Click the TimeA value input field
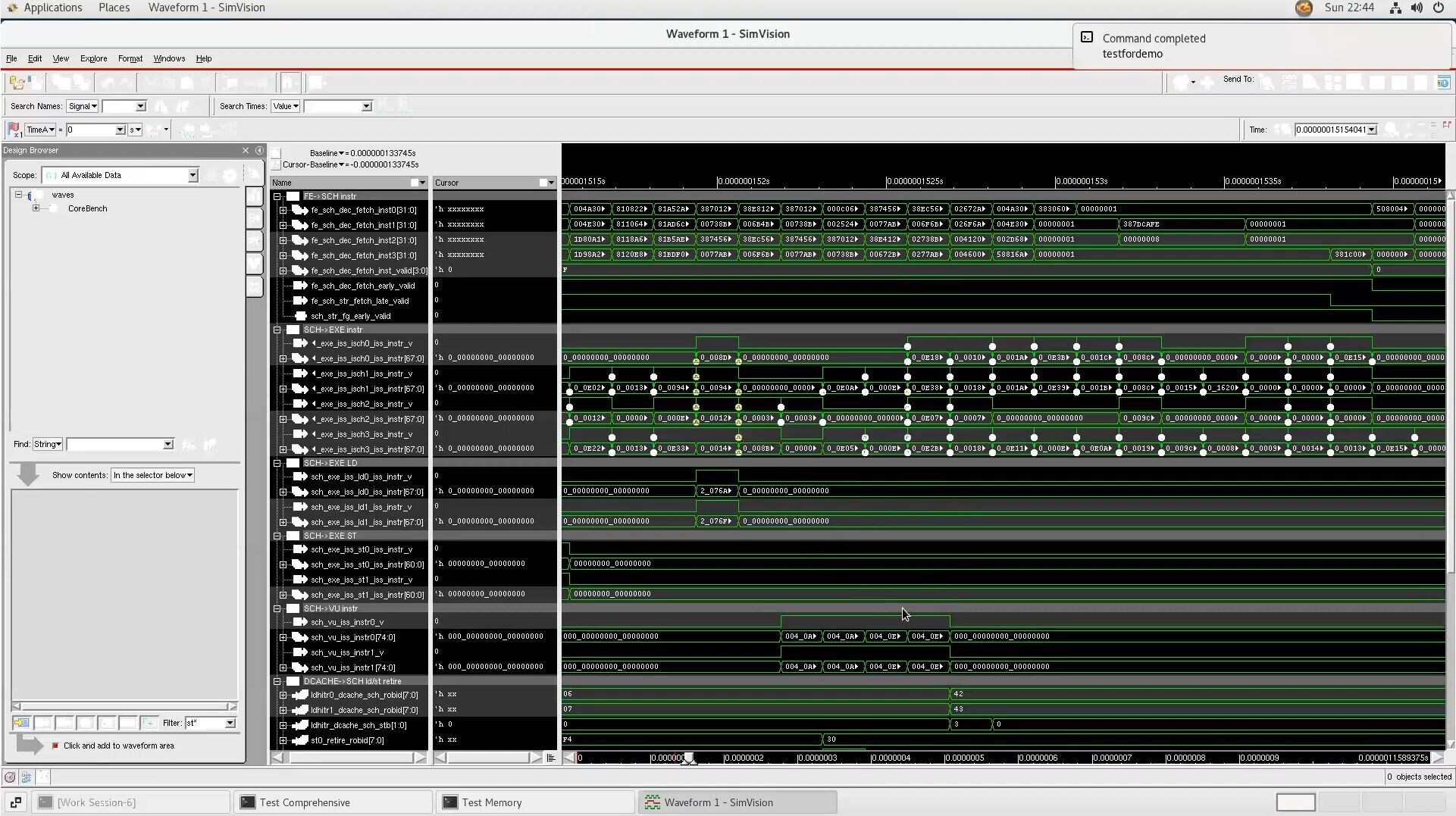Image resolution: width=1456 pixels, height=816 pixels. pos(91,130)
